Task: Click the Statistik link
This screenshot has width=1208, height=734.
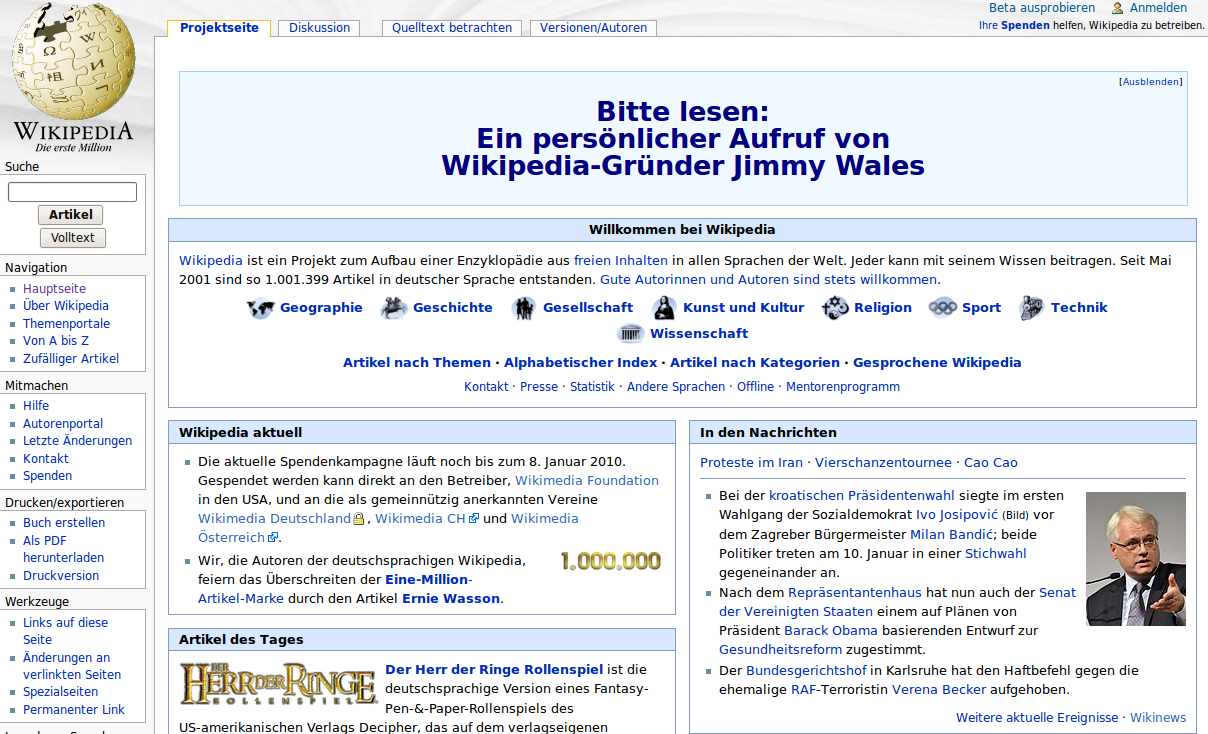Action: (x=592, y=387)
